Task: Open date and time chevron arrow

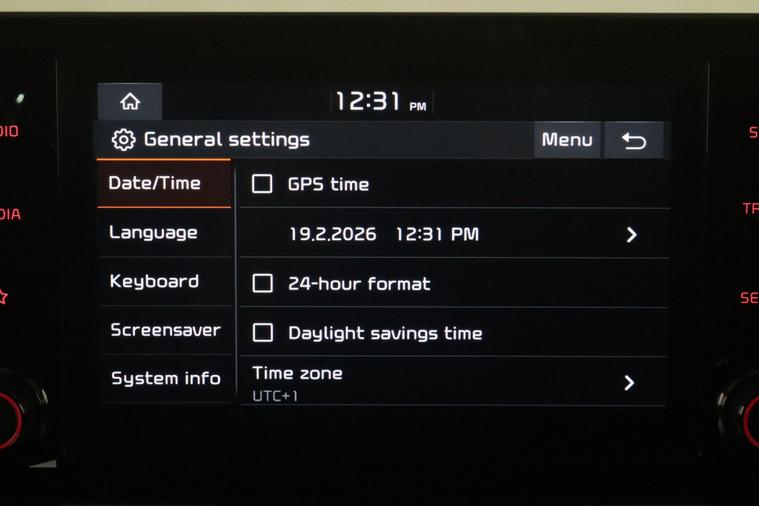Action: pos(631,235)
